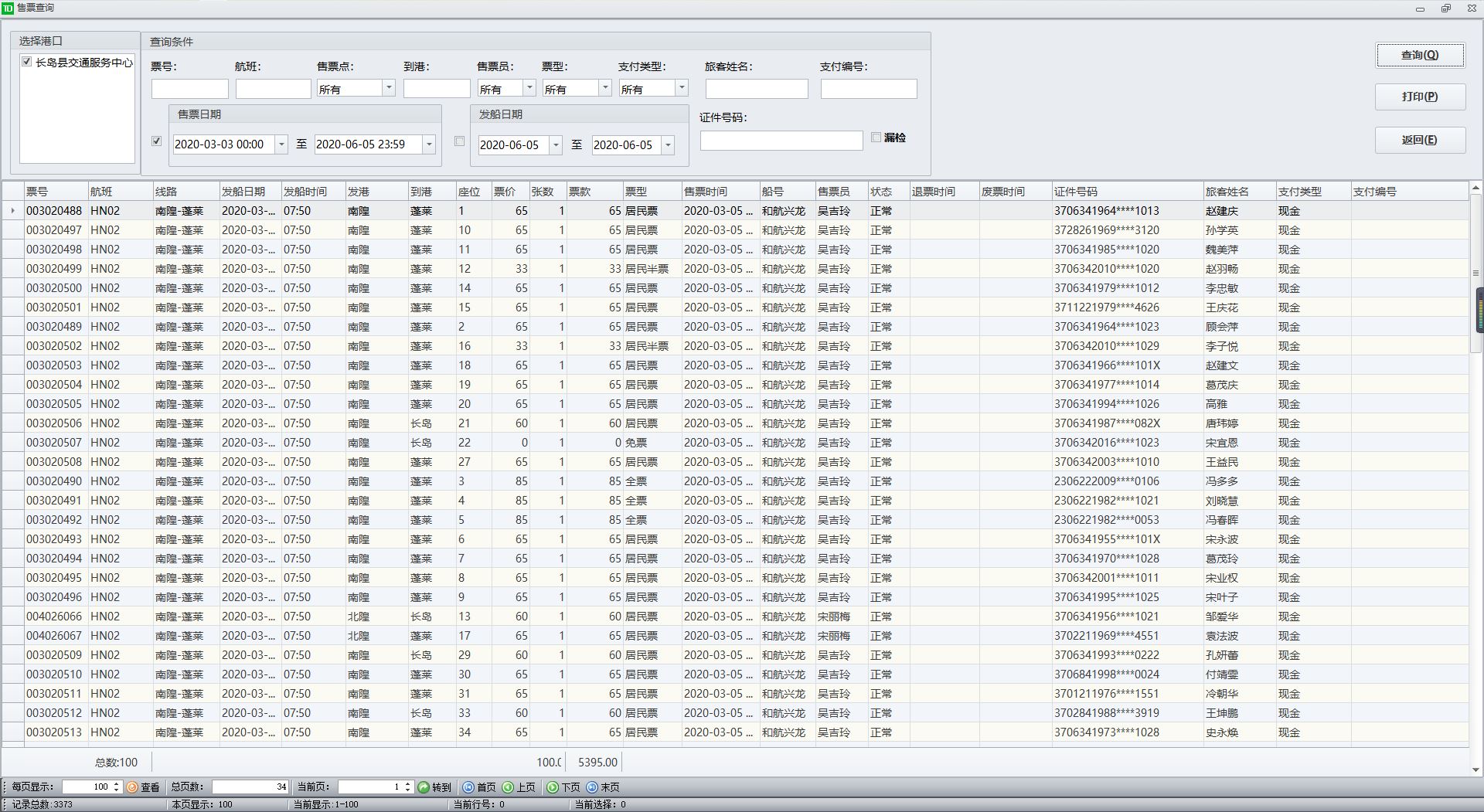1484x812 pixels.
Task: Click the 打印(P) button
Action: [x=1420, y=97]
